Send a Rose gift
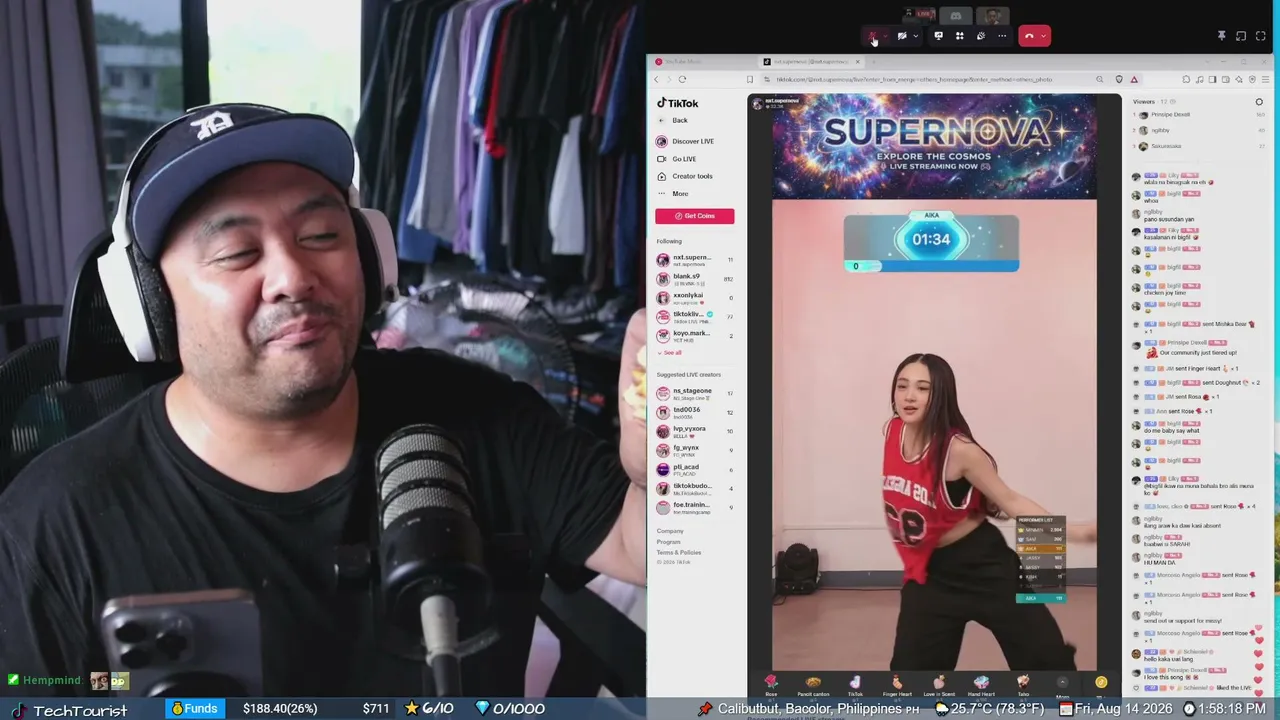 pyautogui.click(x=771, y=686)
